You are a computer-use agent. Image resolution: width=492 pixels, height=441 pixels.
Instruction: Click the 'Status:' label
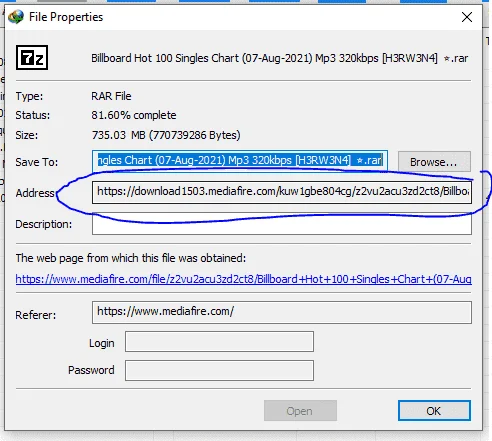pos(33,115)
